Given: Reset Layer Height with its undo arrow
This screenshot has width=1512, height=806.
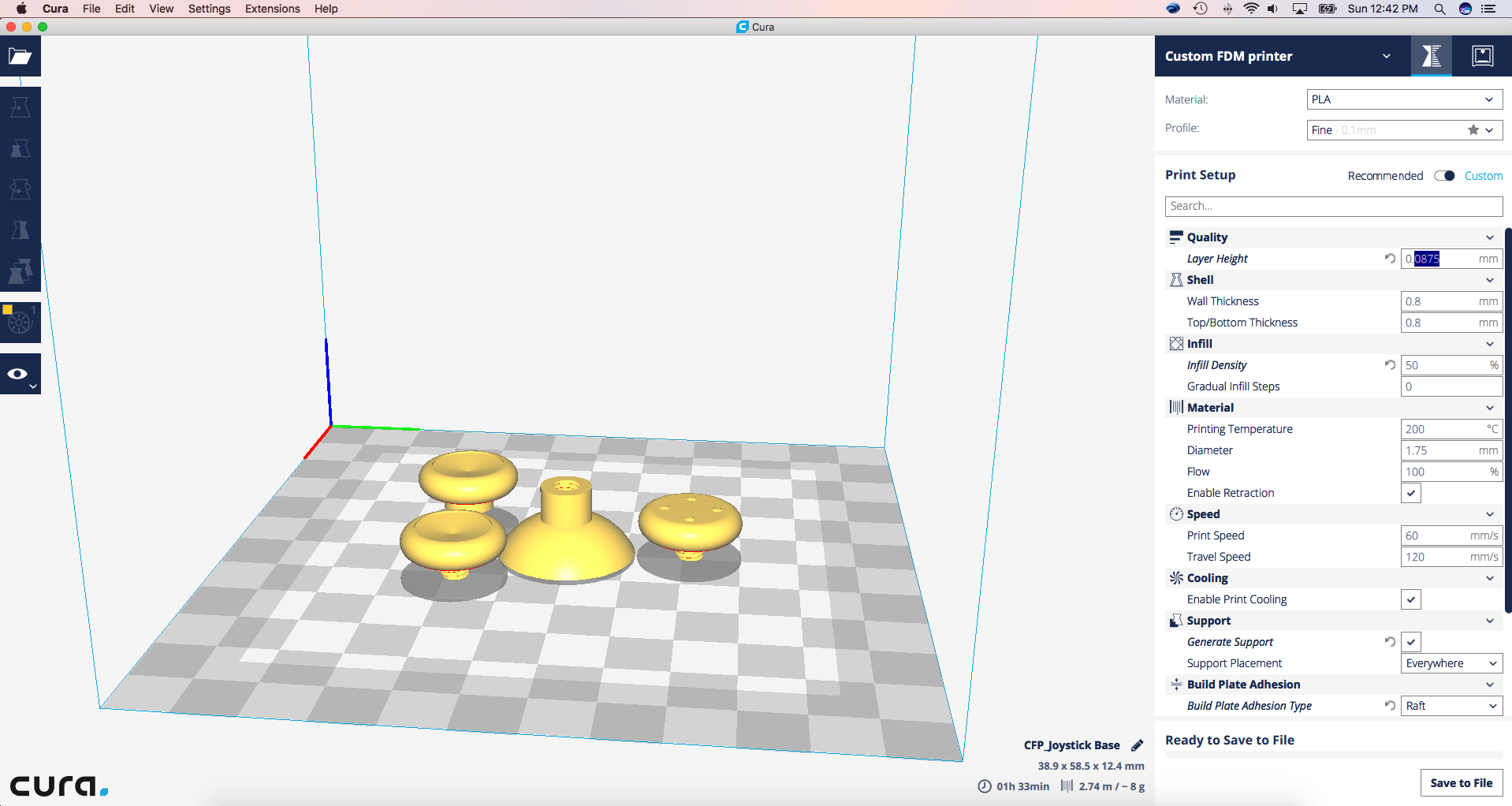Looking at the screenshot, I should pos(1390,259).
